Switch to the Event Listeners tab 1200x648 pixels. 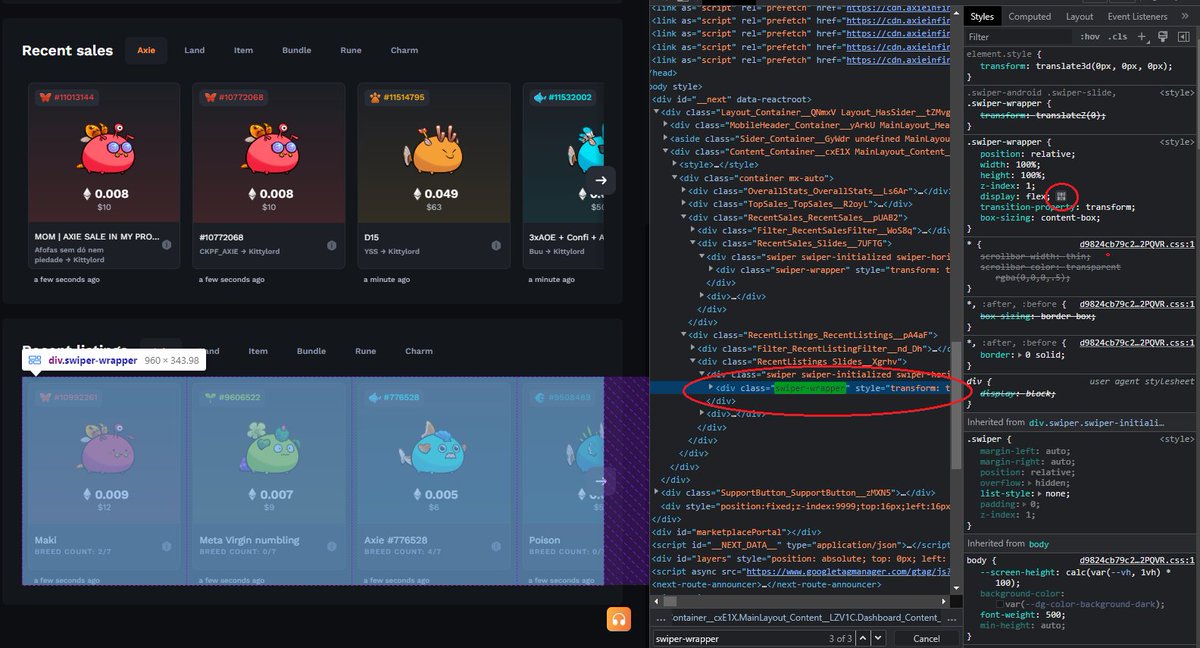(1139, 16)
